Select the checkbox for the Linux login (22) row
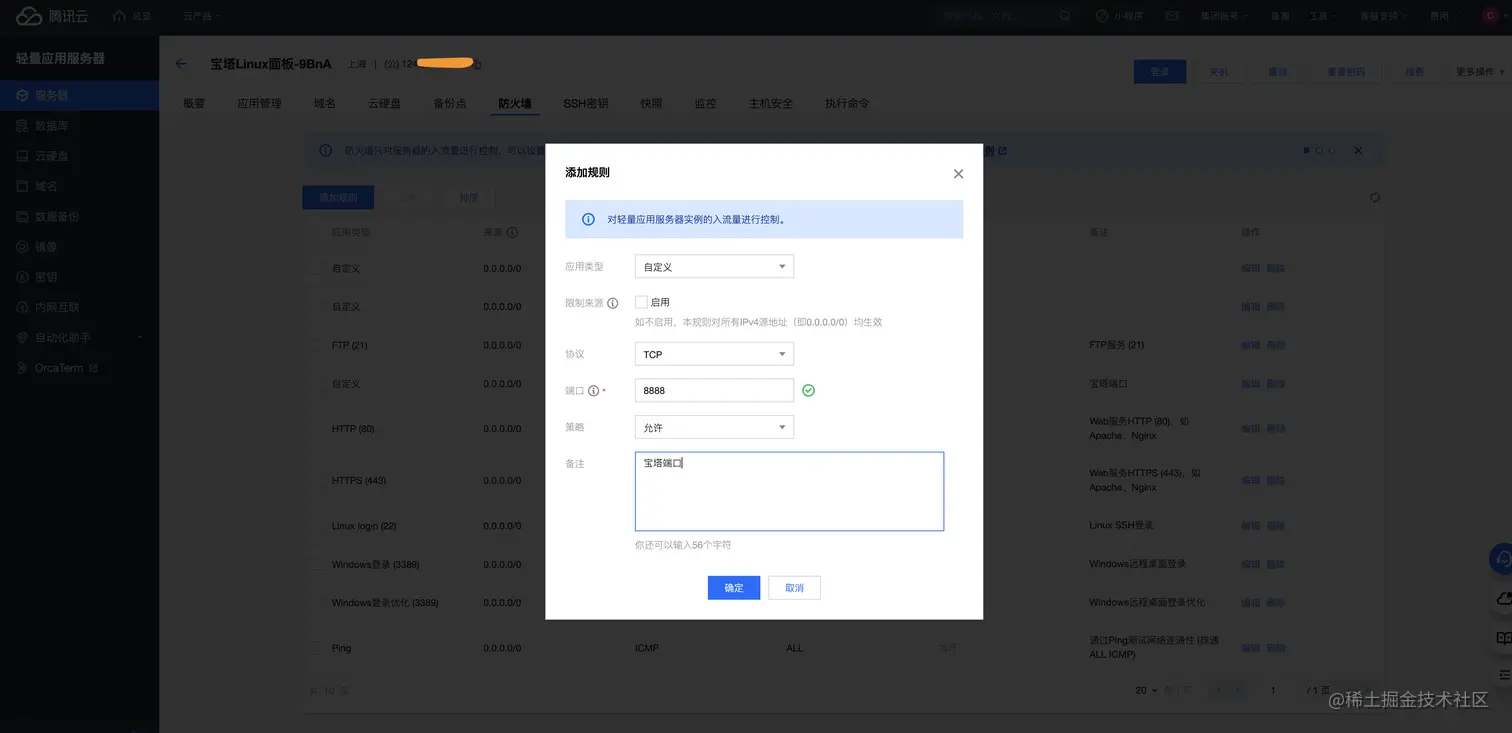The height and width of the screenshot is (733, 1512). [x=316, y=526]
